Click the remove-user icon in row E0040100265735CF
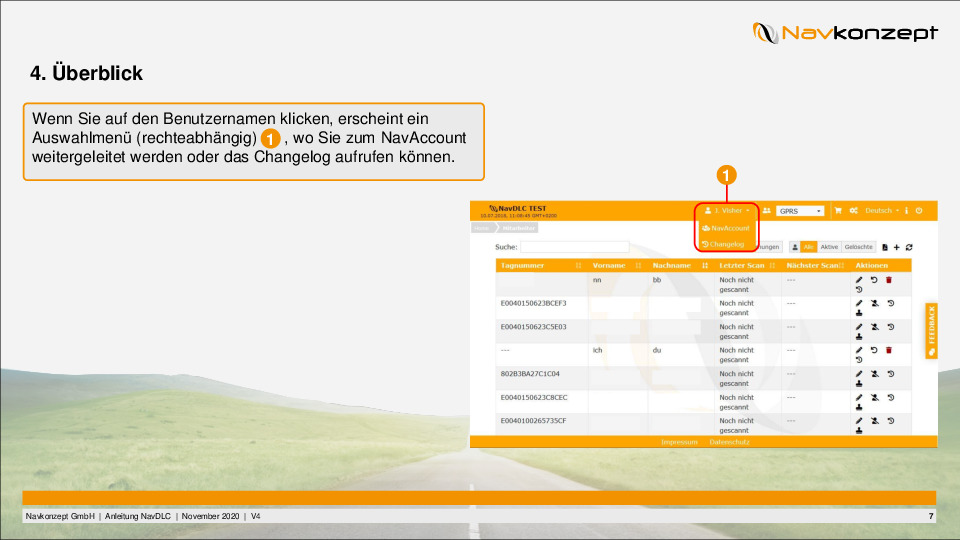Image resolution: width=960 pixels, height=540 pixels. (875, 421)
